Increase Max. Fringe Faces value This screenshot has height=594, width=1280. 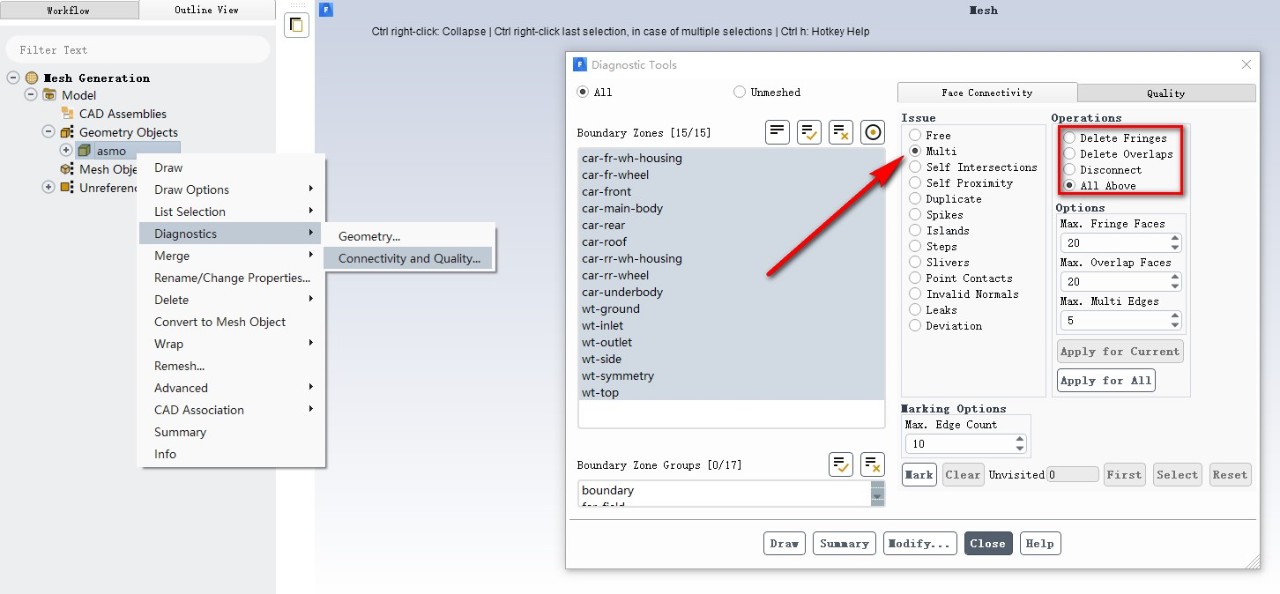click(x=1175, y=239)
